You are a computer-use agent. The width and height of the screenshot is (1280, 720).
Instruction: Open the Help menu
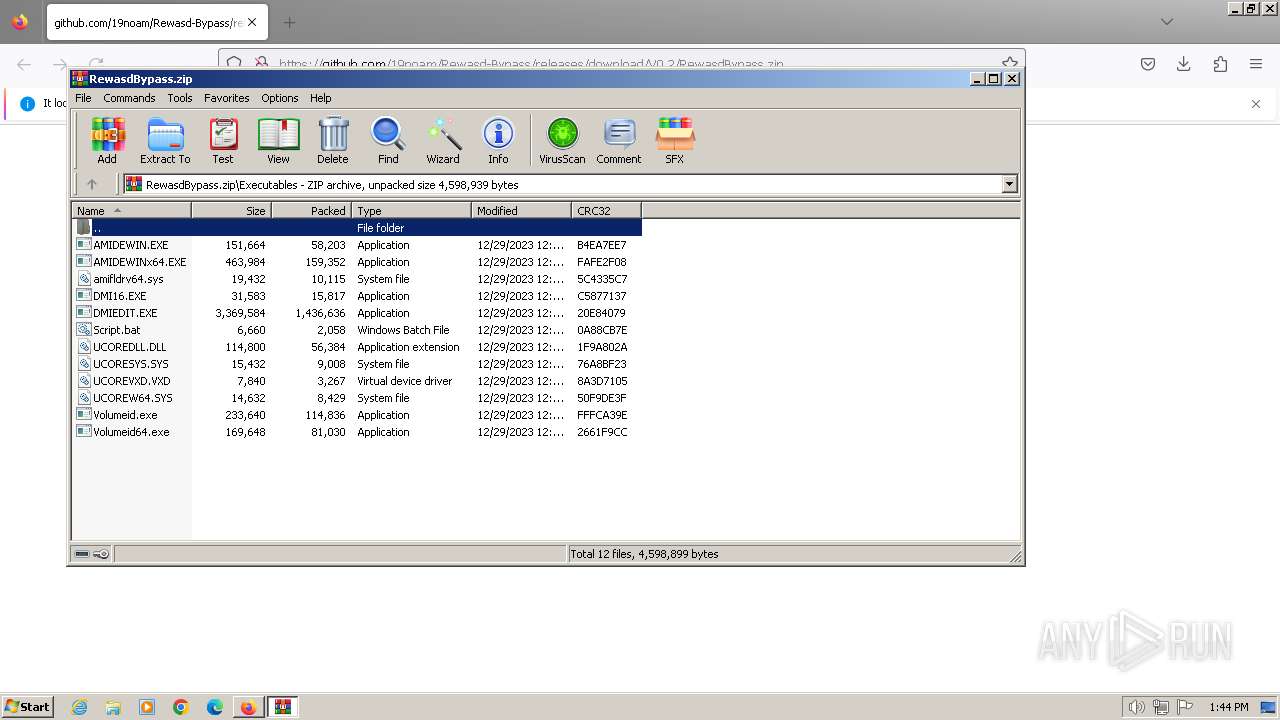(x=321, y=98)
